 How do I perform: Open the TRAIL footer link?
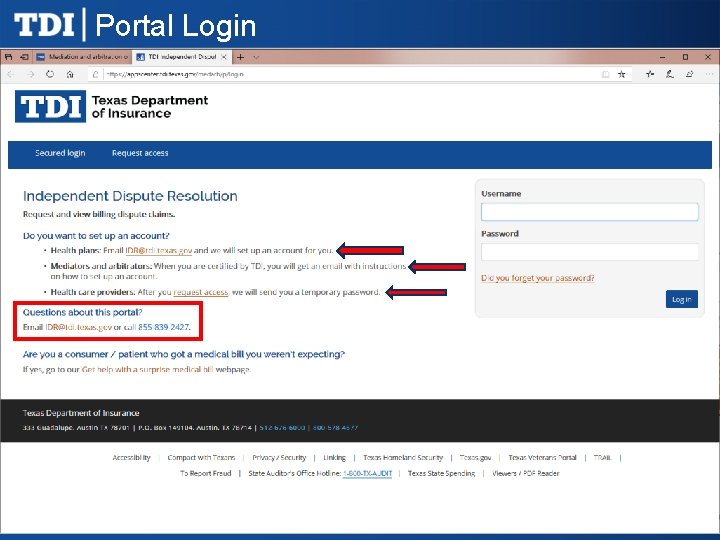pyautogui.click(x=602, y=457)
